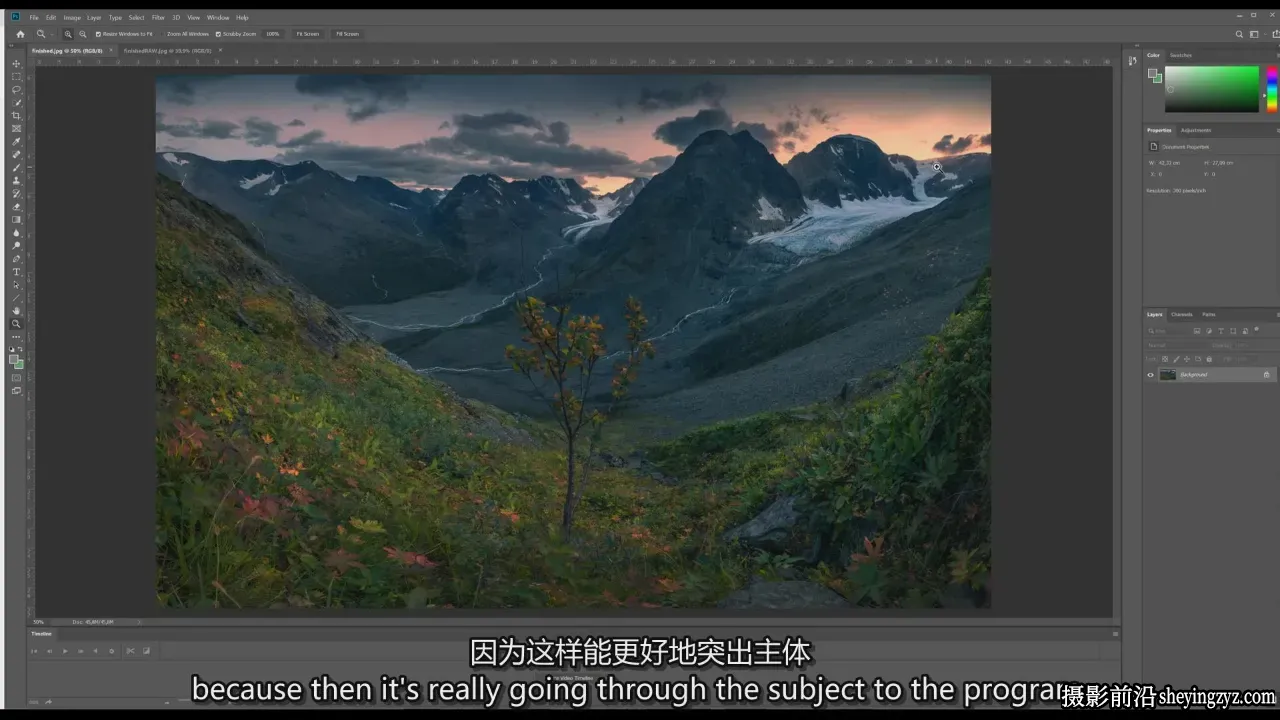Switch to the Adjustments tab

1195,130
